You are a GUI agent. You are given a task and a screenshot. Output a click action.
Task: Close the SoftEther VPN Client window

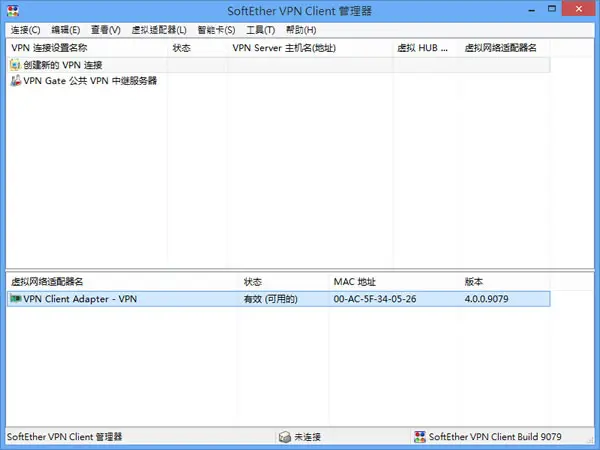pyautogui.click(x=579, y=9)
